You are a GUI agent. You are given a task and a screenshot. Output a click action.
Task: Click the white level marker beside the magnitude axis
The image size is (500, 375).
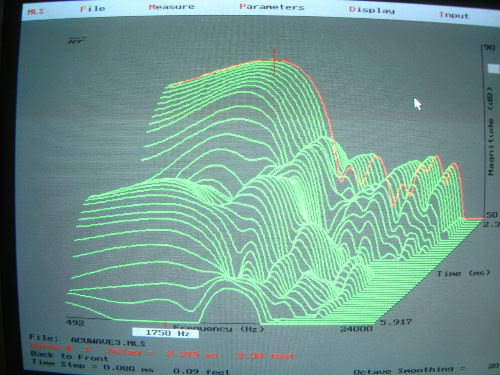click(493, 69)
